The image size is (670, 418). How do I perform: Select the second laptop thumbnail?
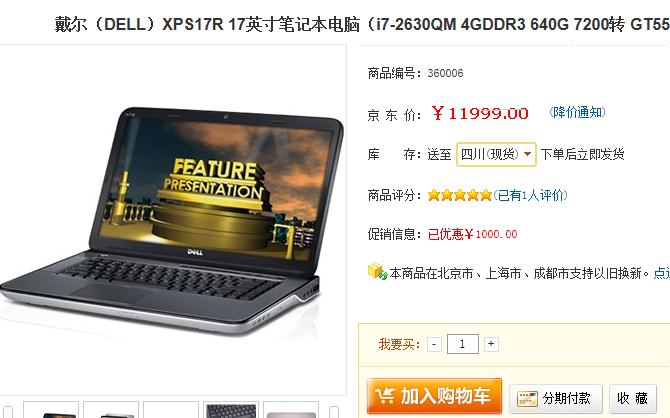[111, 410]
